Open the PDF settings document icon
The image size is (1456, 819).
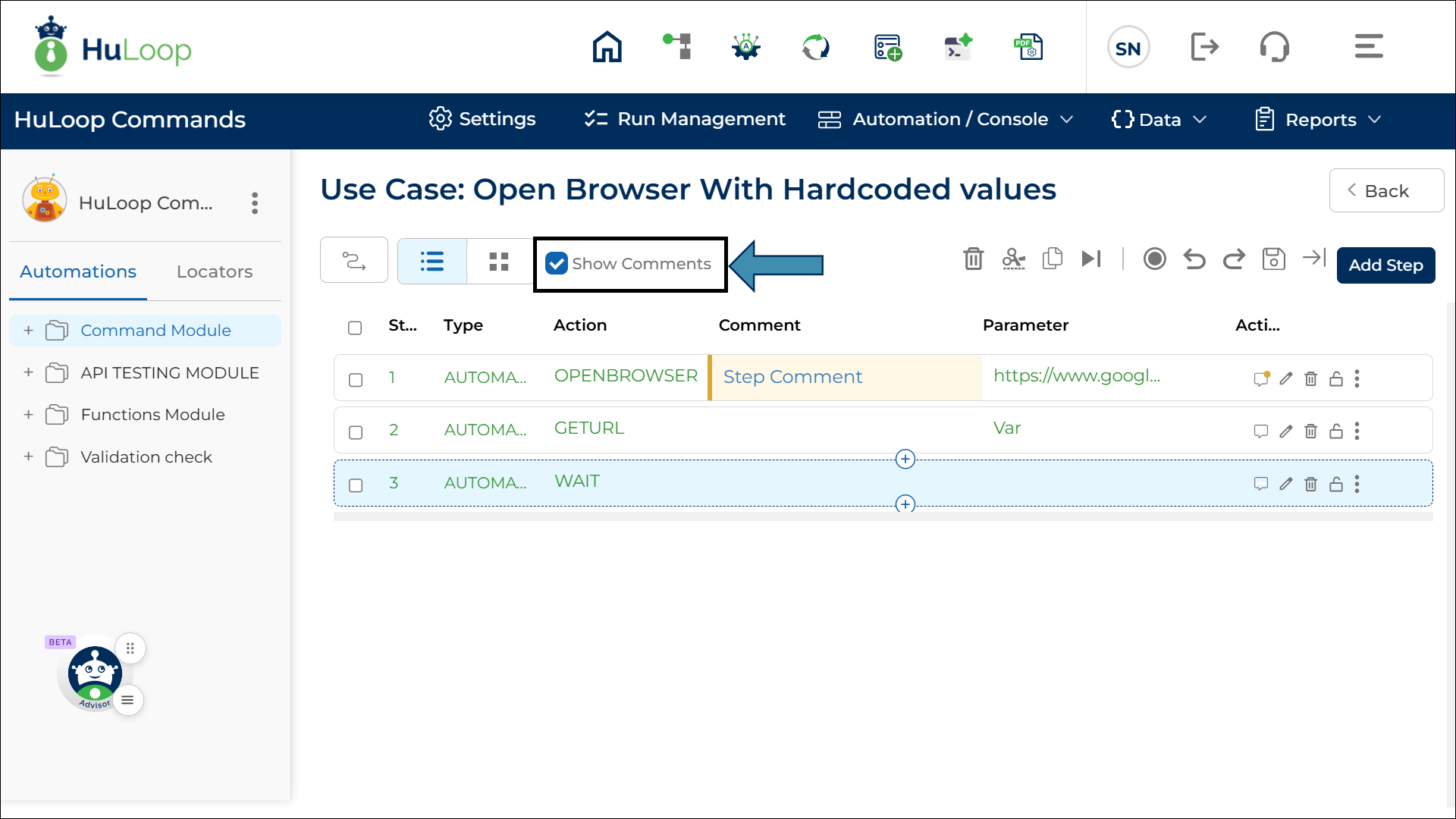coord(1029,47)
